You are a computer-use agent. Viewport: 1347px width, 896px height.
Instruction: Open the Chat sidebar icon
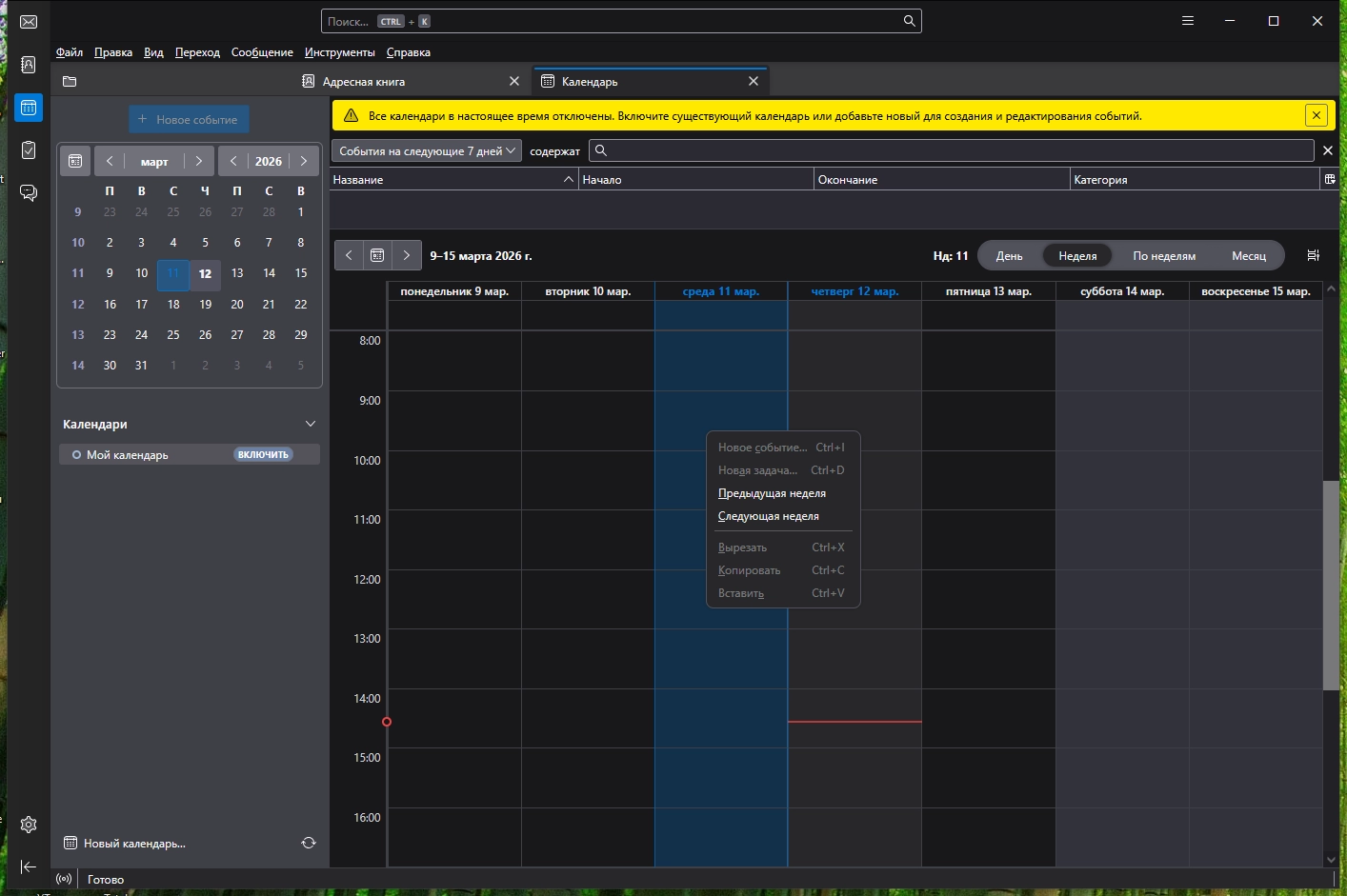click(29, 192)
